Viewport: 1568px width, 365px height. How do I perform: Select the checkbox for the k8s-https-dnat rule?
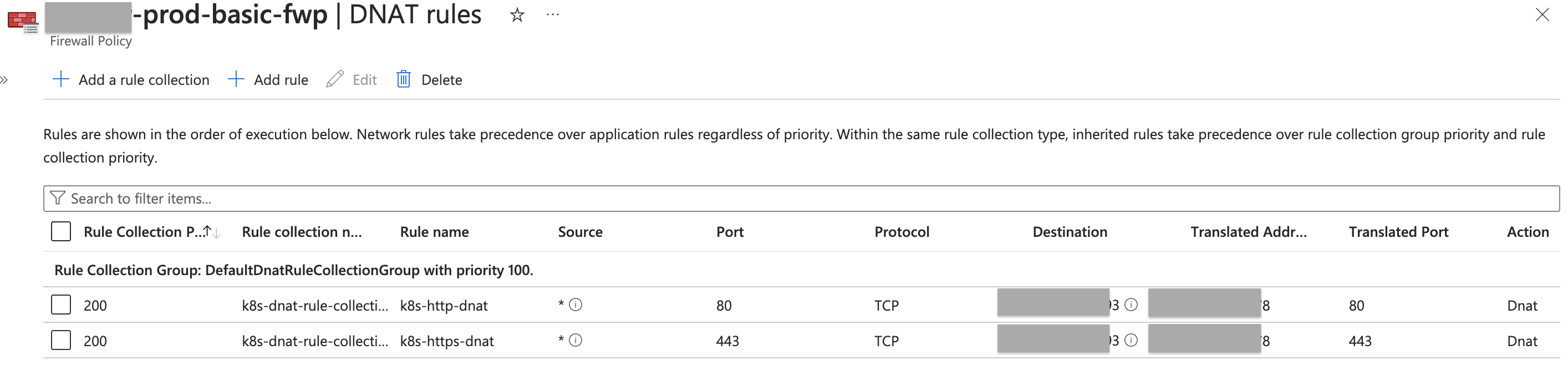(60, 341)
